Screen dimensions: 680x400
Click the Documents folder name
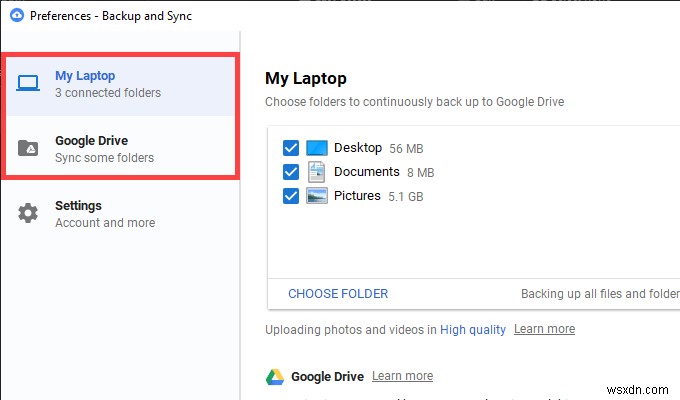point(366,172)
